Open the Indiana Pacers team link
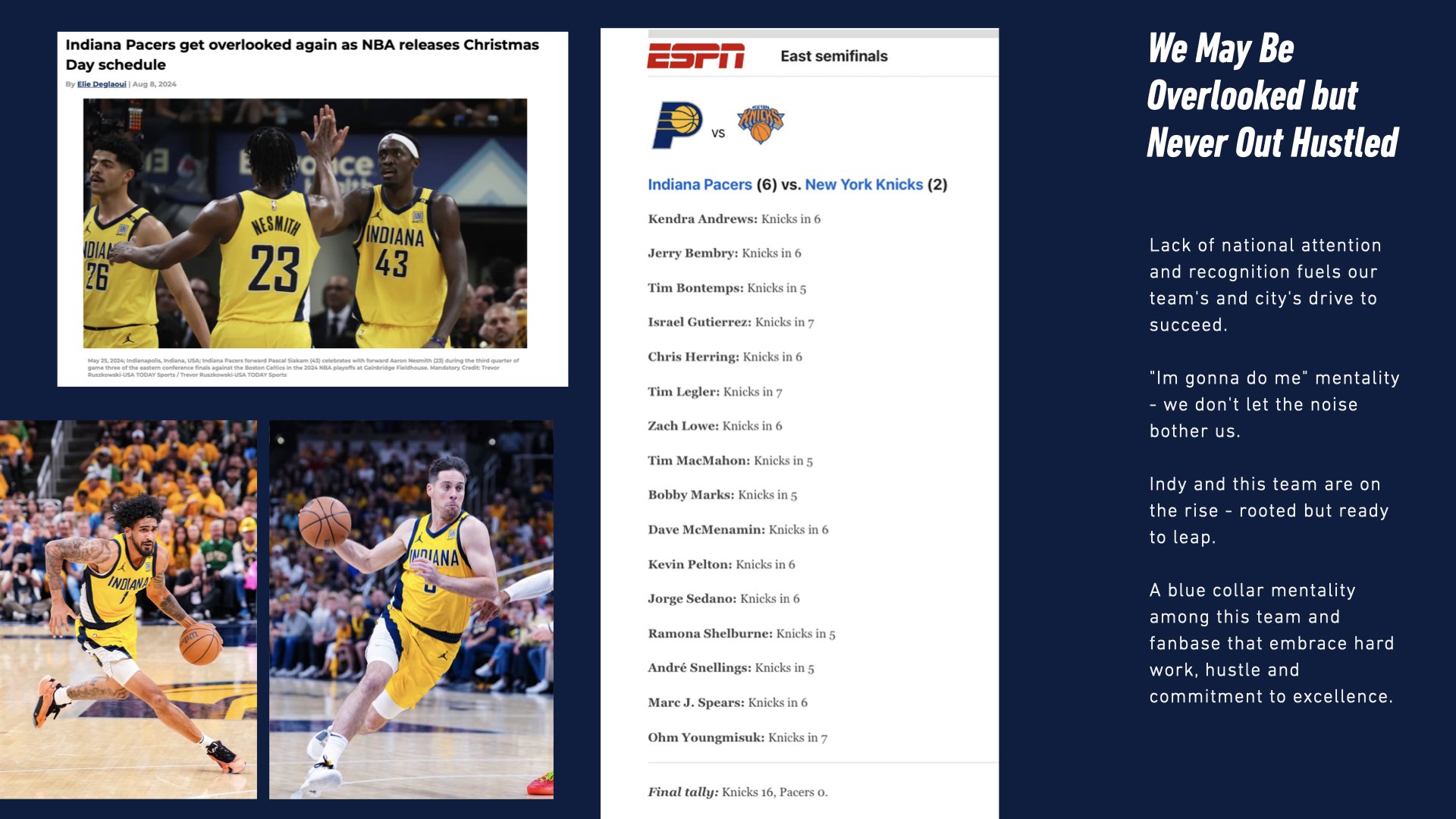 click(x=699, y=184)
